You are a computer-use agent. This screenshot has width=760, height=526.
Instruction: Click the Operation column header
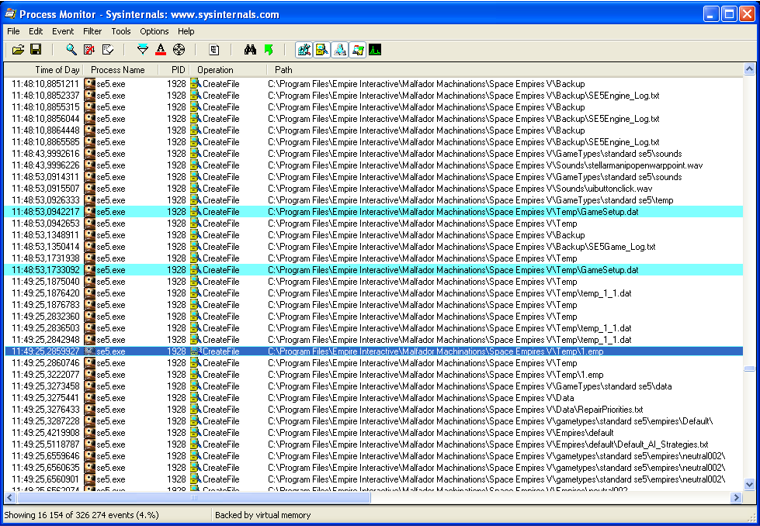[227, 70]
